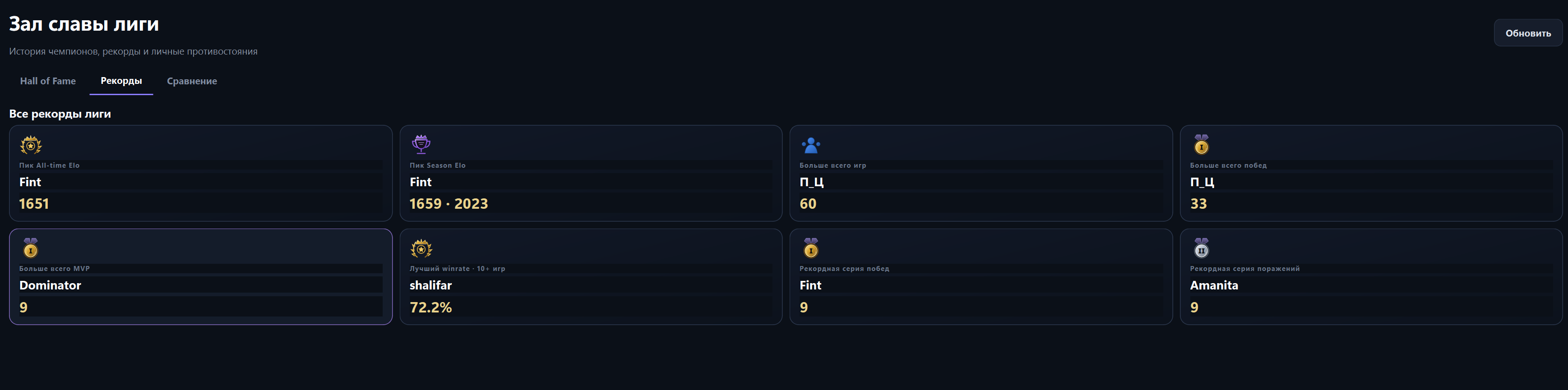Click the purple trophy icon for Пик Season Elo
Viewport: 1568px width, 390px height.
(x=421, y=145)
